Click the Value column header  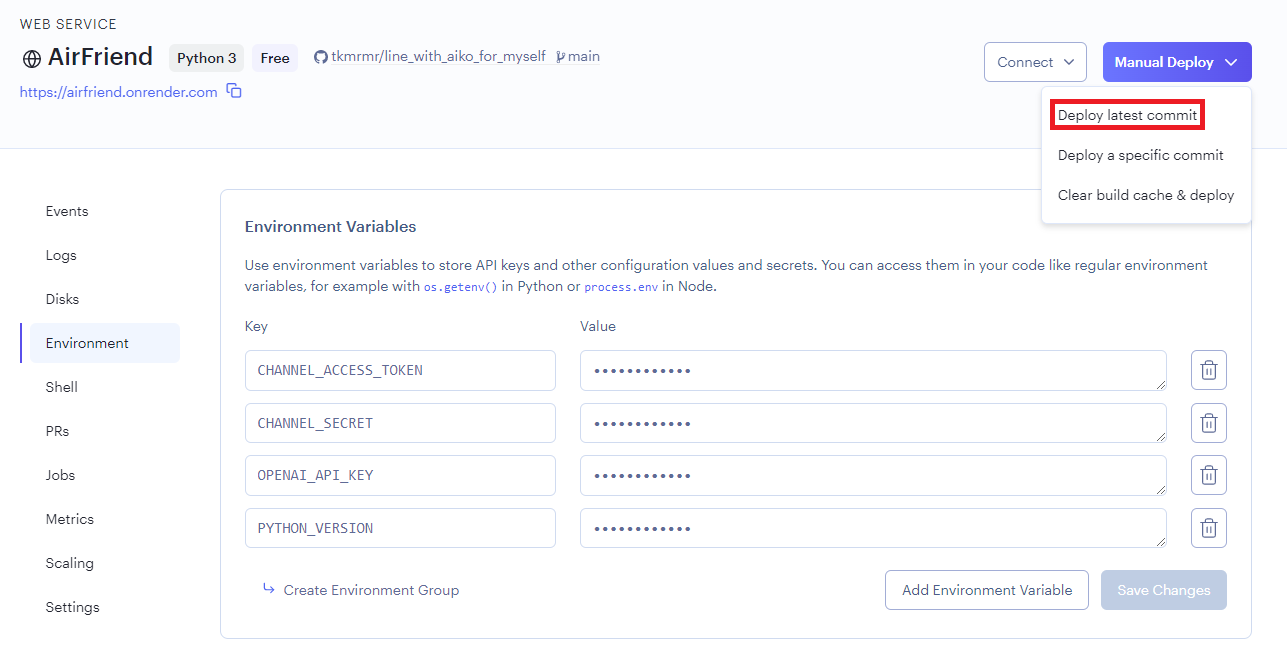598,326
